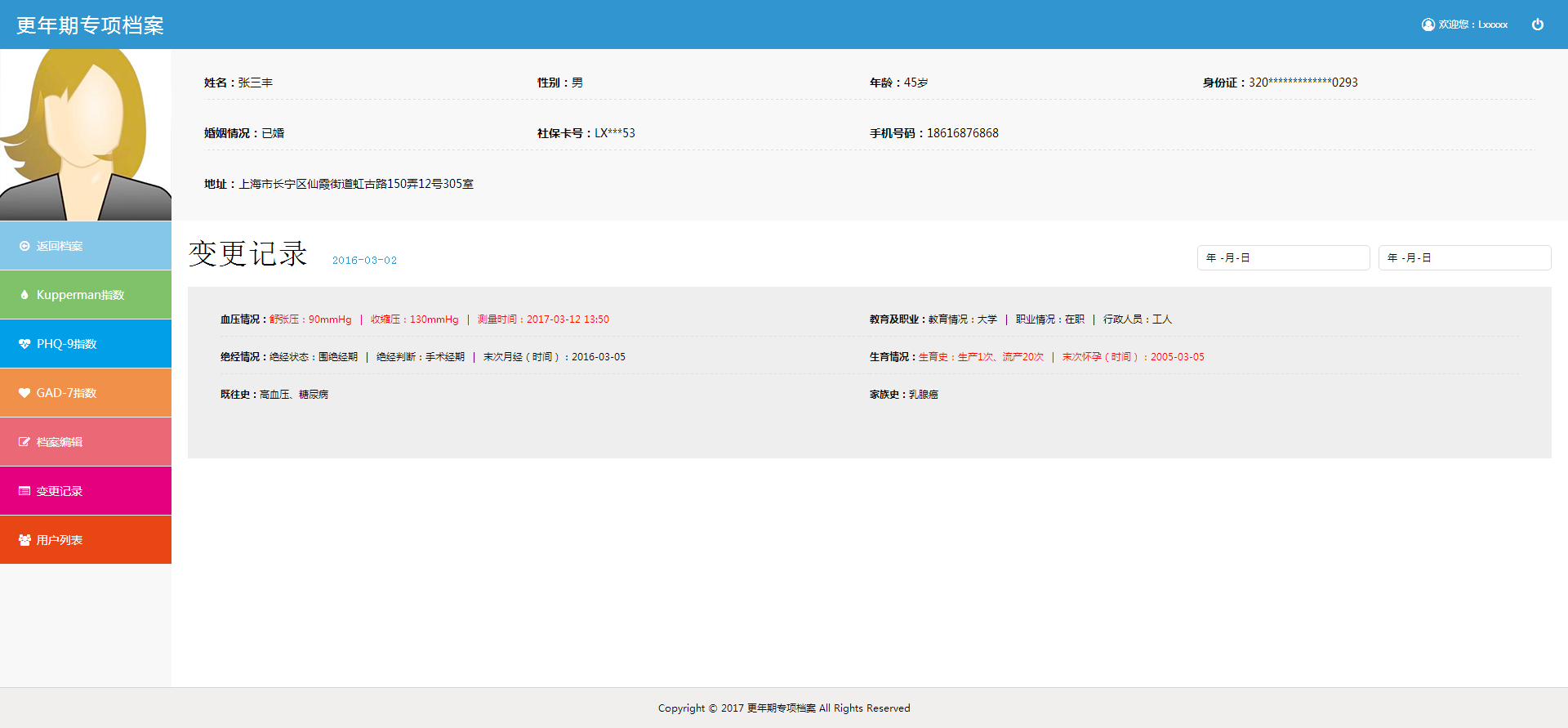Click the droplet icon beside Kupperman指数
The width and height of the screenshot is (1568, 728).
24,295
